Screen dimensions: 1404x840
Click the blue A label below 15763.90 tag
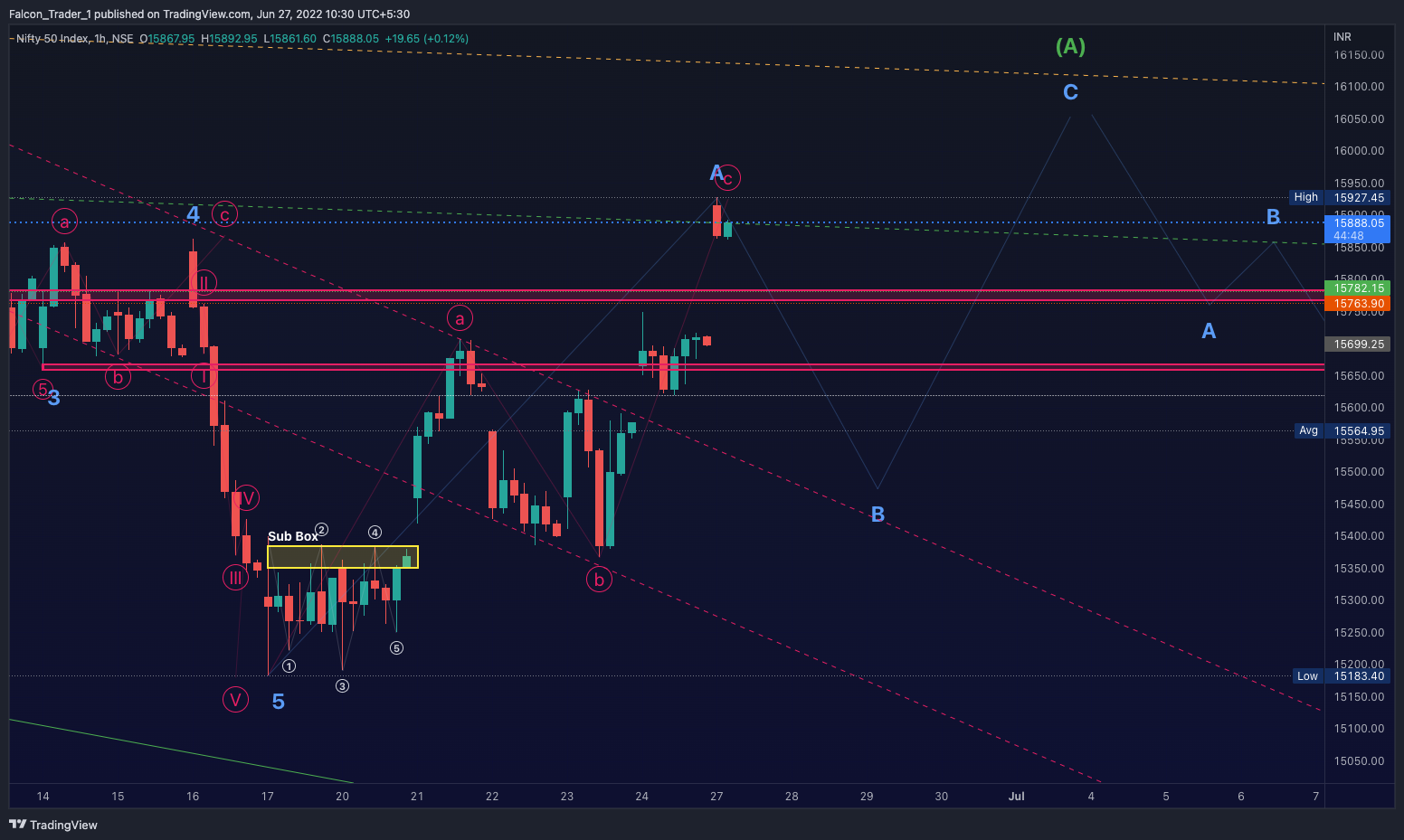coord(1209,331)
